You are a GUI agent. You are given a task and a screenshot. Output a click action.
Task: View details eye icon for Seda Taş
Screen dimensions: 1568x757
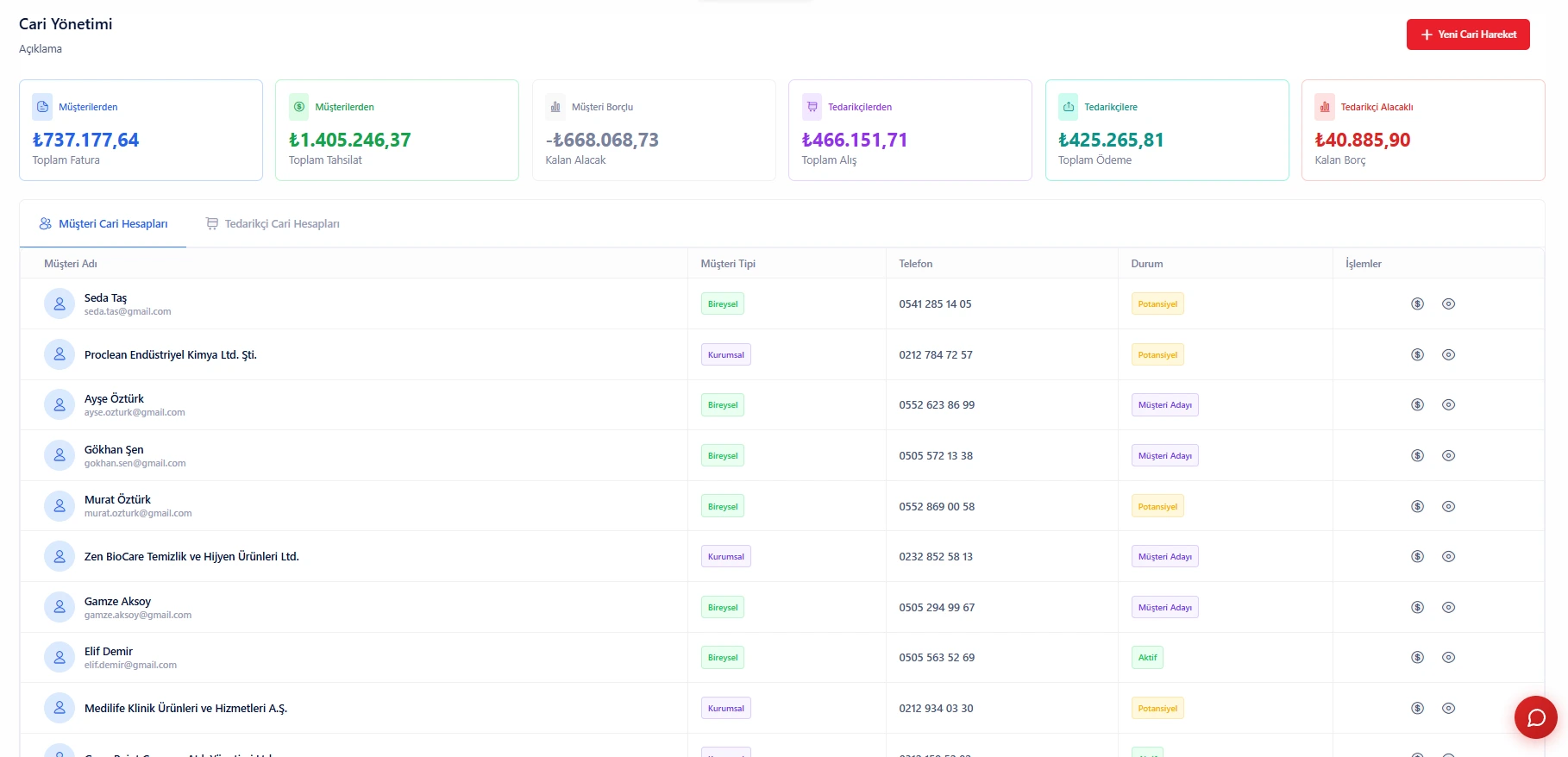pos(1448,304)
